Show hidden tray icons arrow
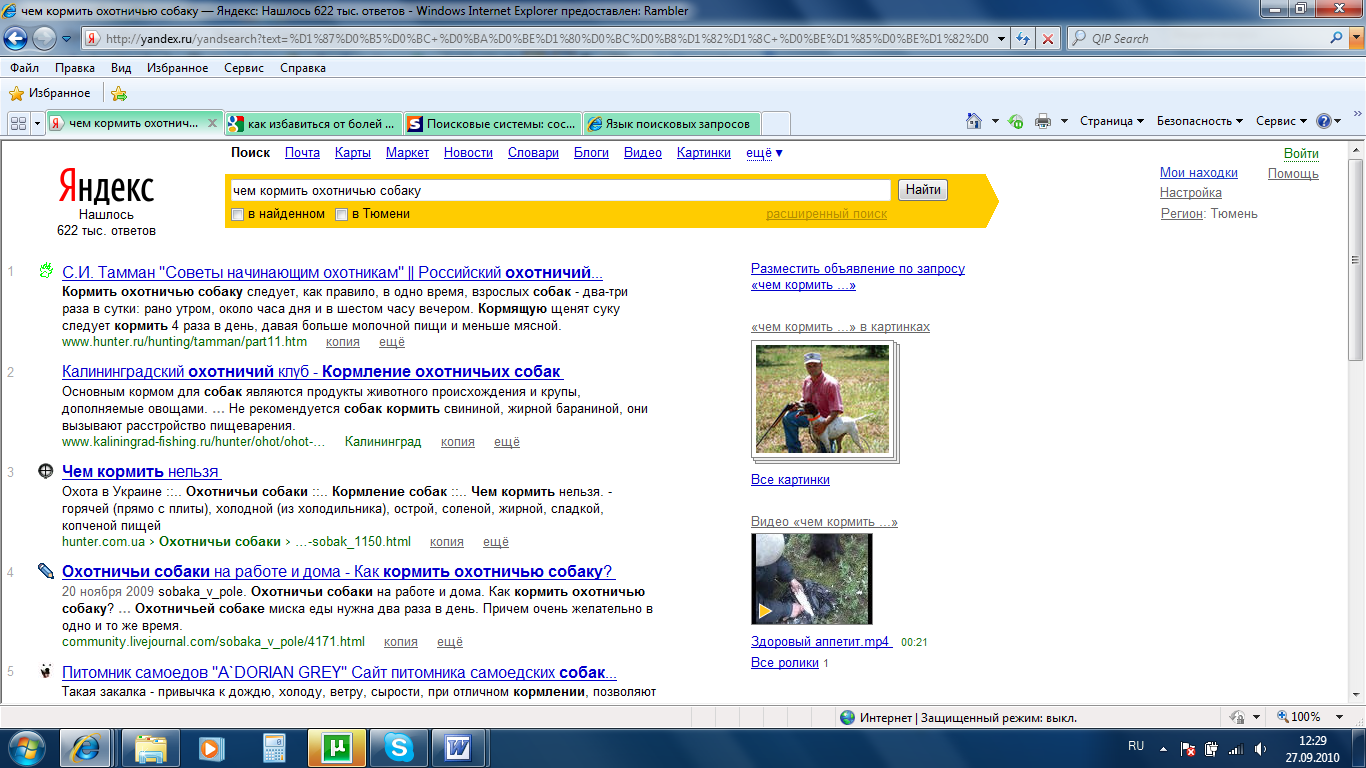This screenshot has width=1366, height=768. (x=1163, y=748)
